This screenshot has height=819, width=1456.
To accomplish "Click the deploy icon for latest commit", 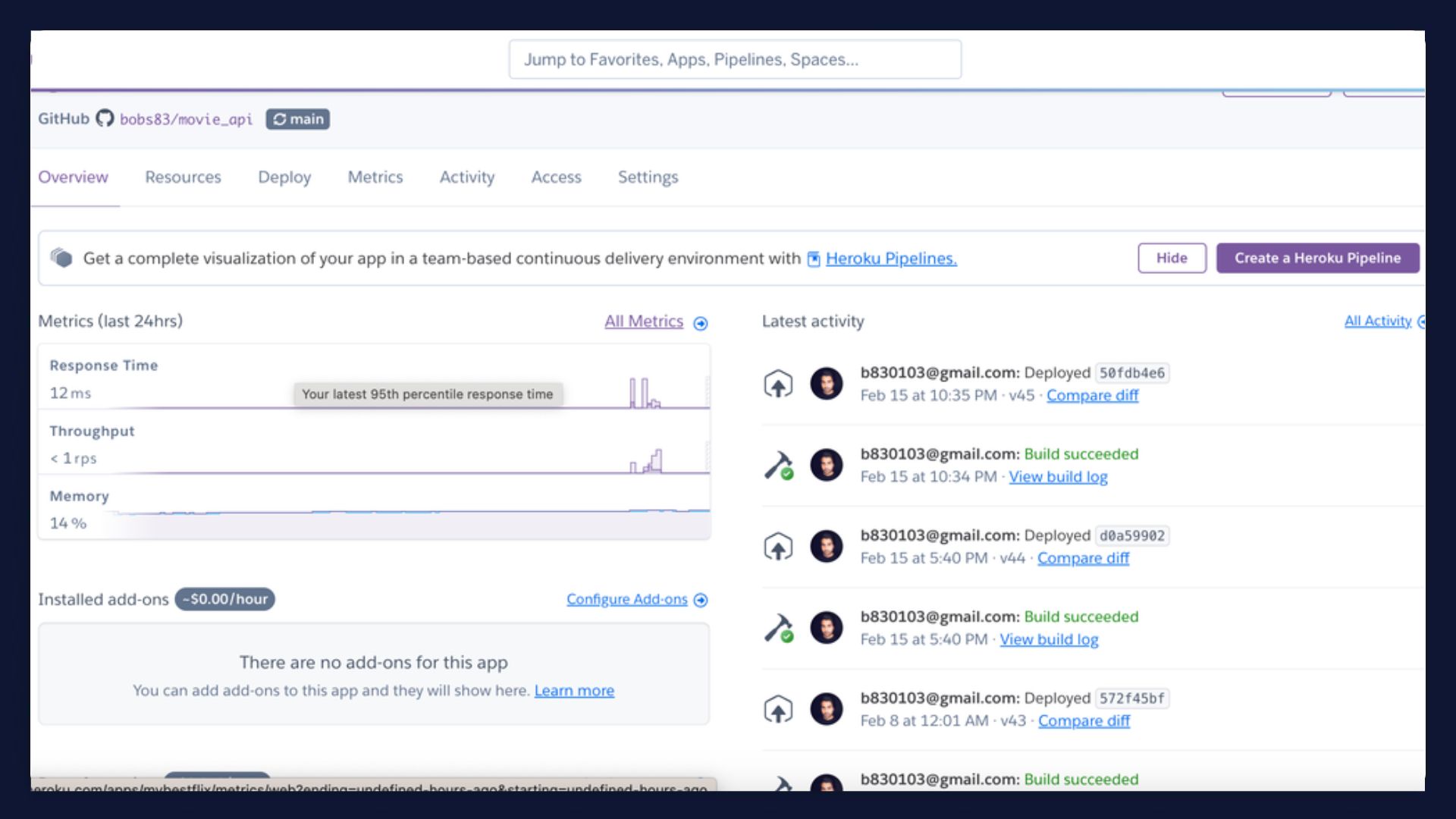I will coord(778,383).
